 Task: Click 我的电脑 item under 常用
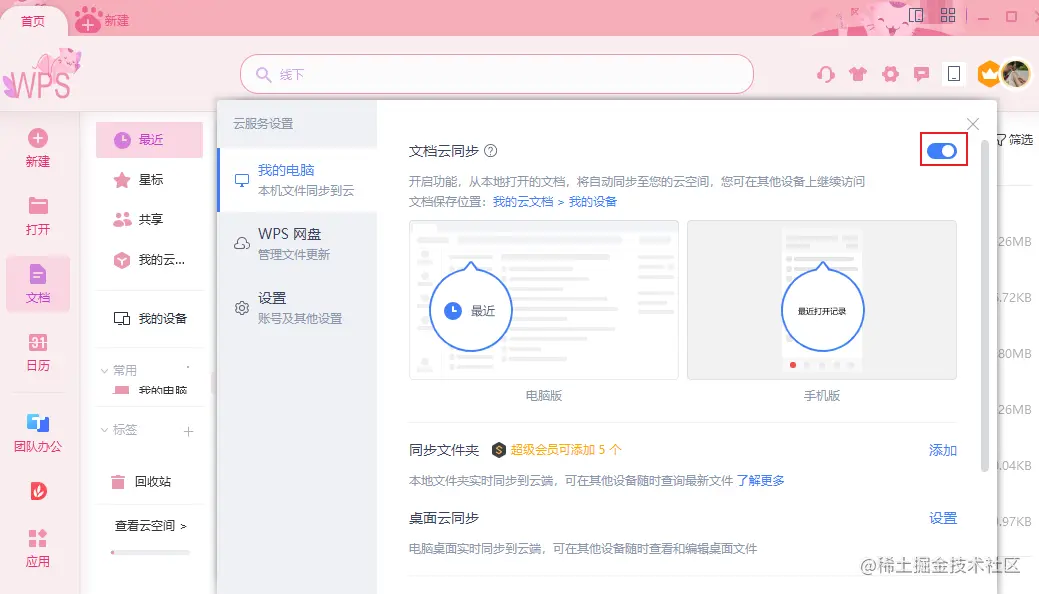tap(150, 390)
